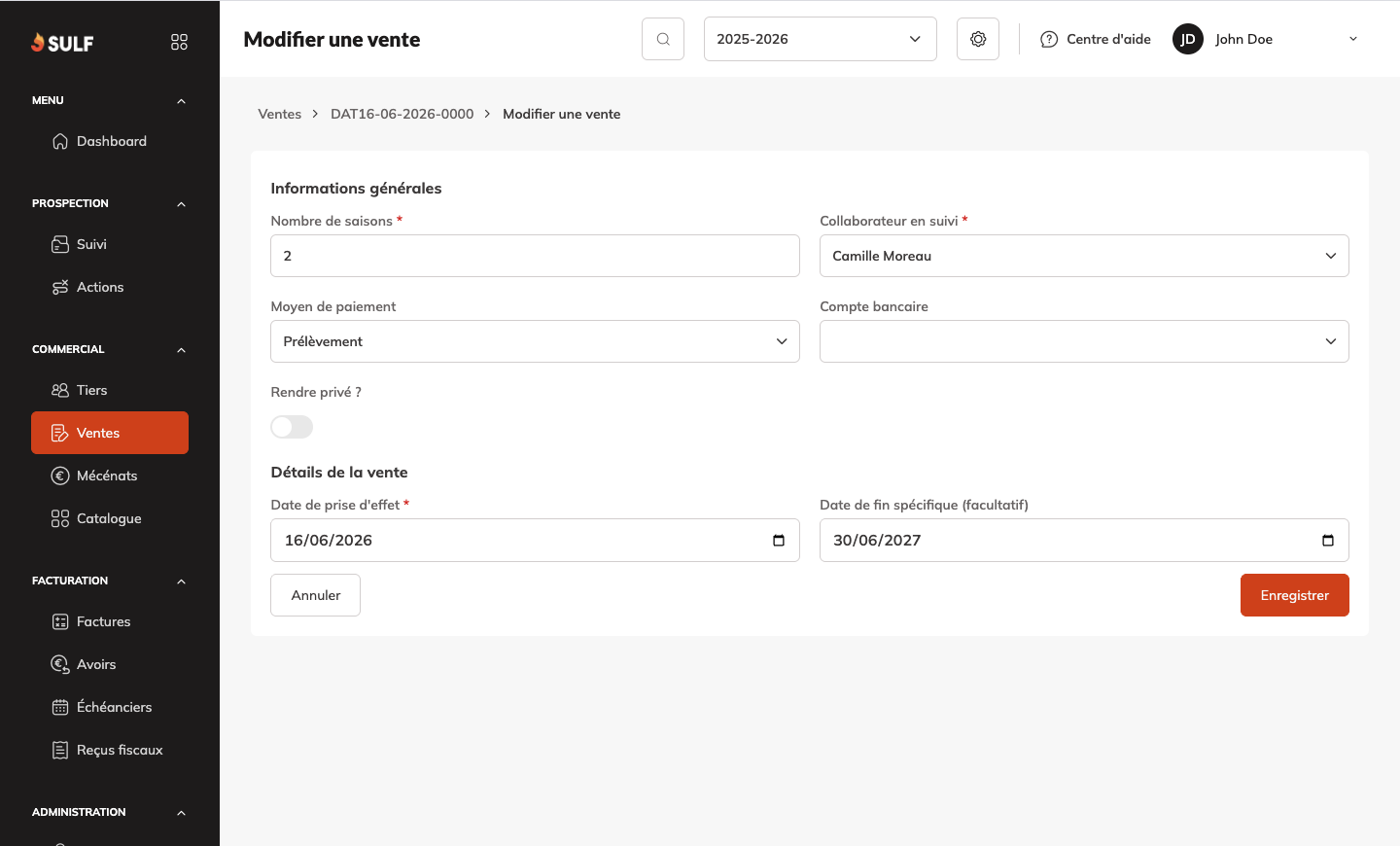Click the Reçus fiscaux receipt icon
This screenshot has width=1400, height=846.
tap(60, 750)
